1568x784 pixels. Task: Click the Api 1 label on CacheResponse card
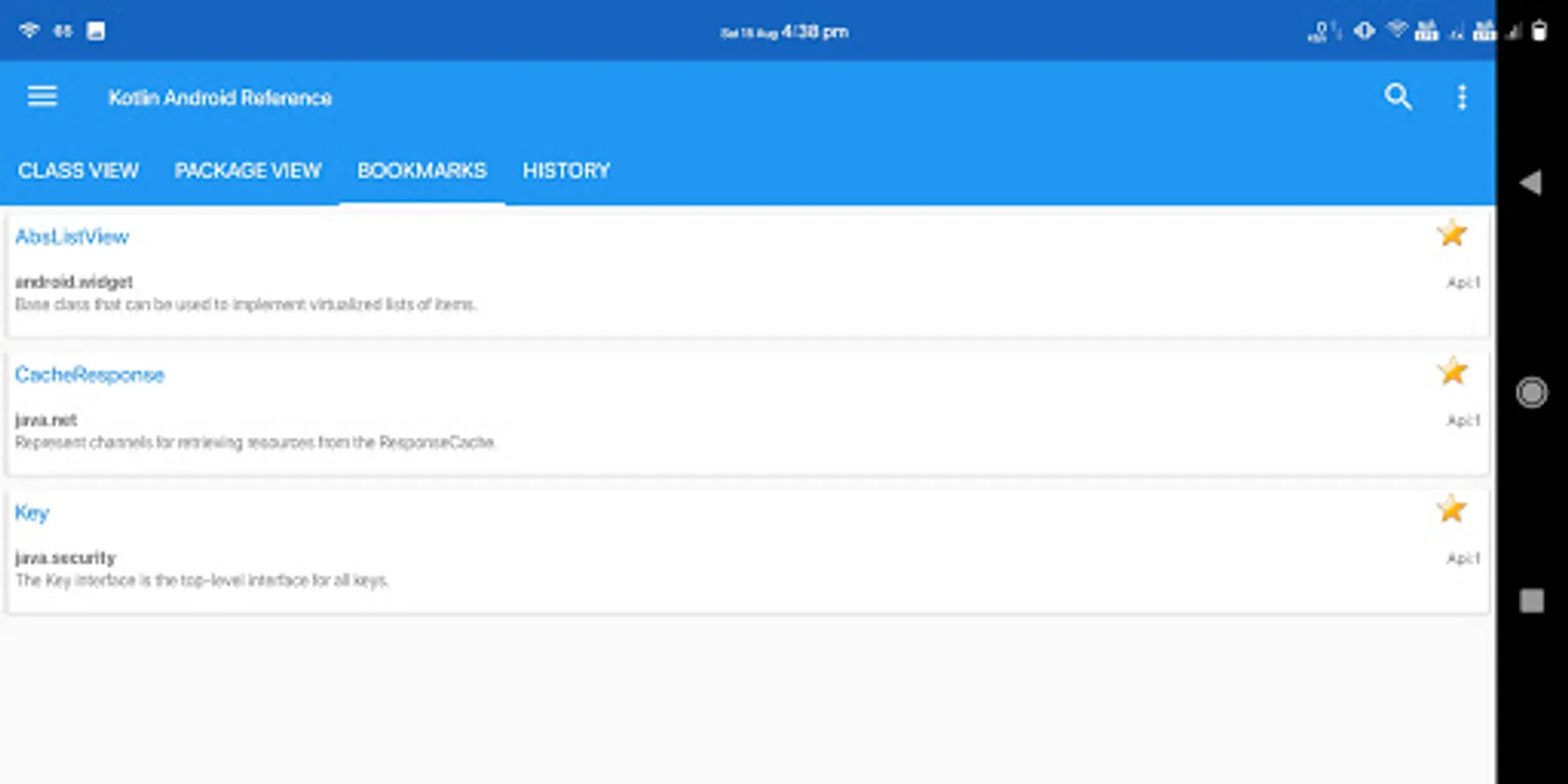coord(1463,420)
